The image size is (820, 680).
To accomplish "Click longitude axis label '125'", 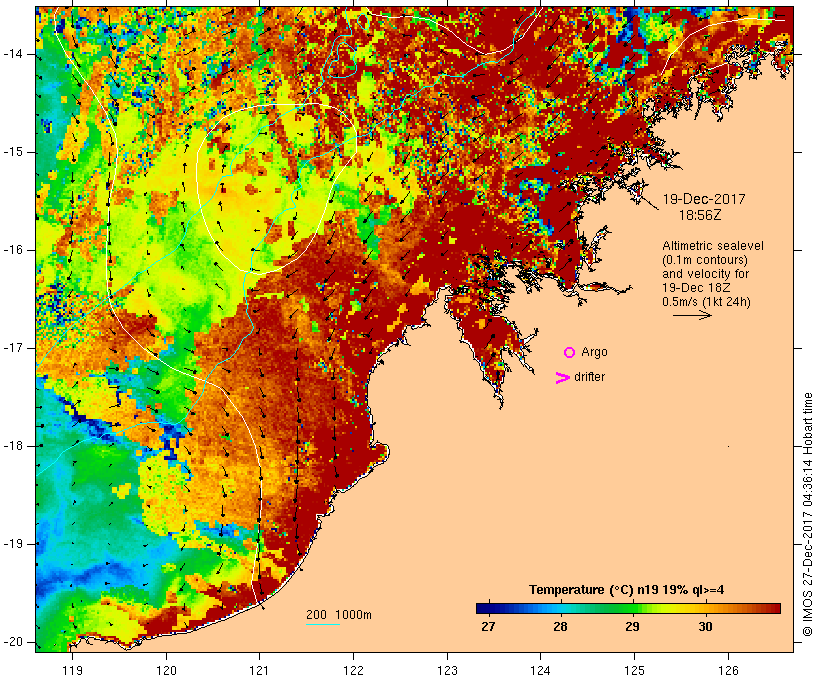I will pos(634,670).
